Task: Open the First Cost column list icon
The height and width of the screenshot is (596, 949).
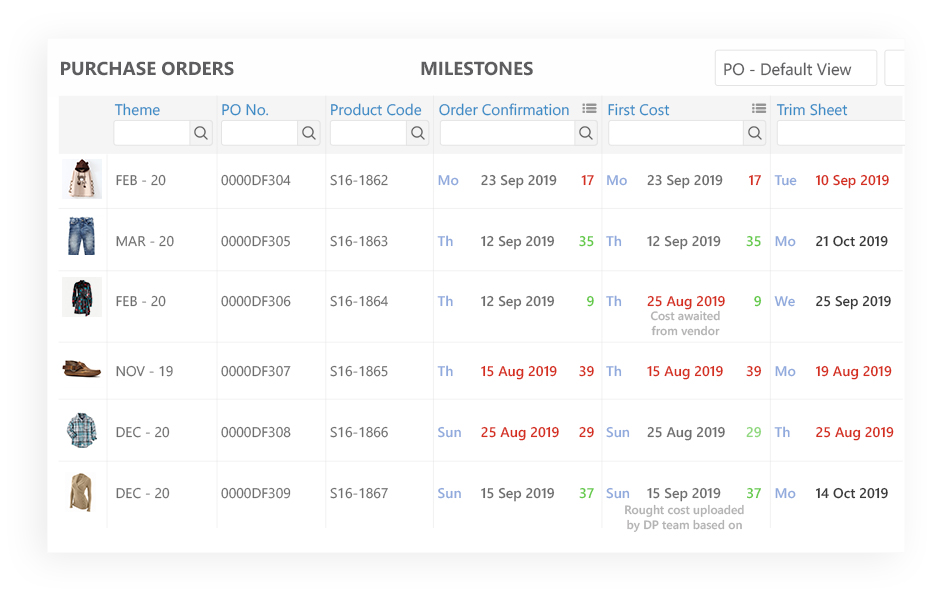Action: tap(758, 108)
